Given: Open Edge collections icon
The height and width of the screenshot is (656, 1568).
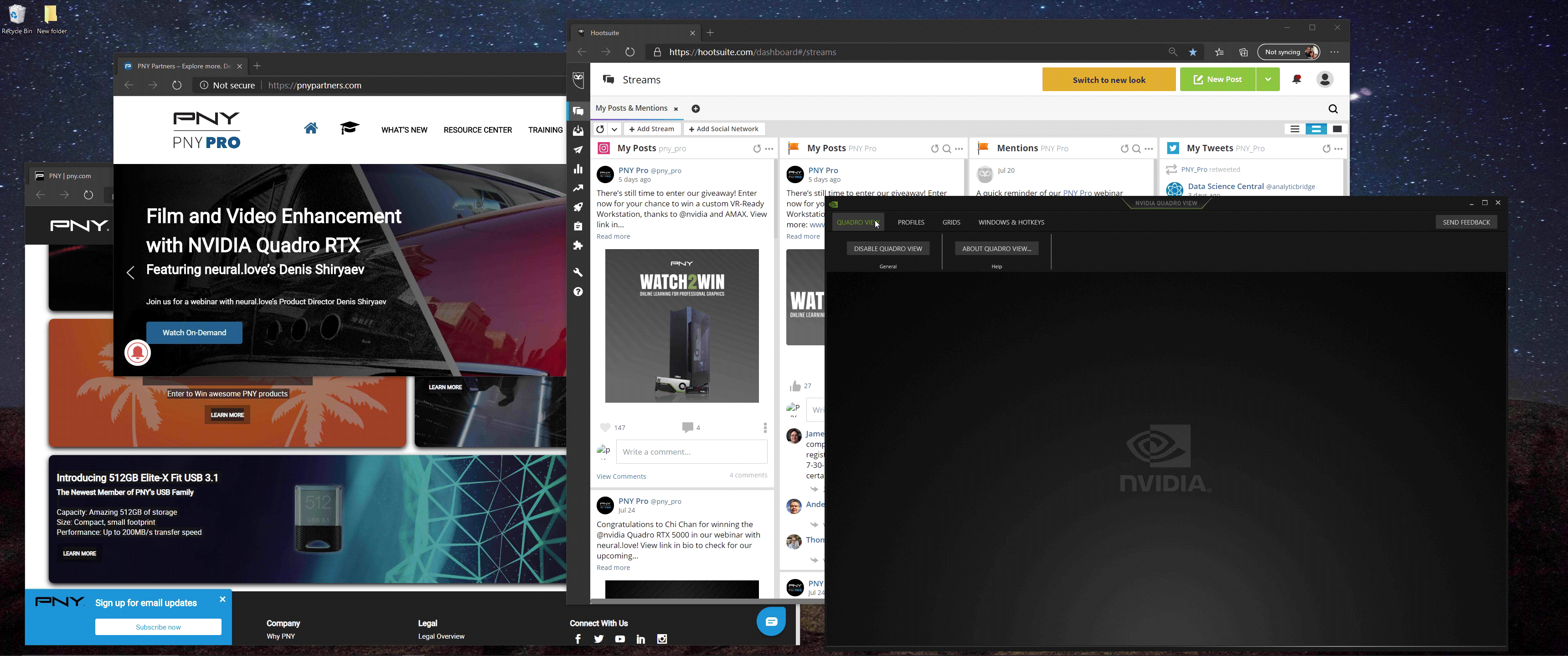Looking at the screenshot, I should pyautogui.click(x=1243, y=52).
